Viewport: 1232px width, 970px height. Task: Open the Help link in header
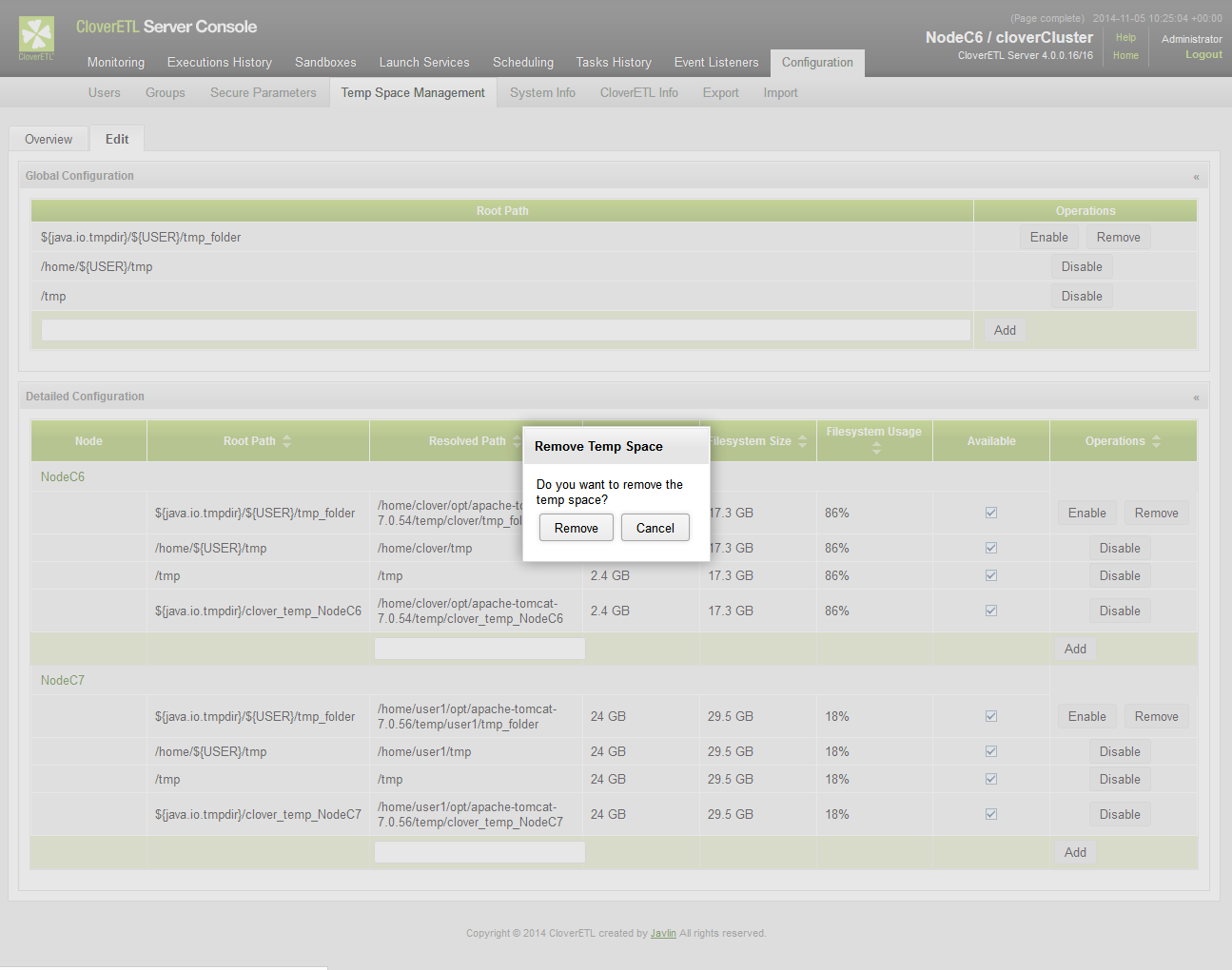(x=1125, y=38)
